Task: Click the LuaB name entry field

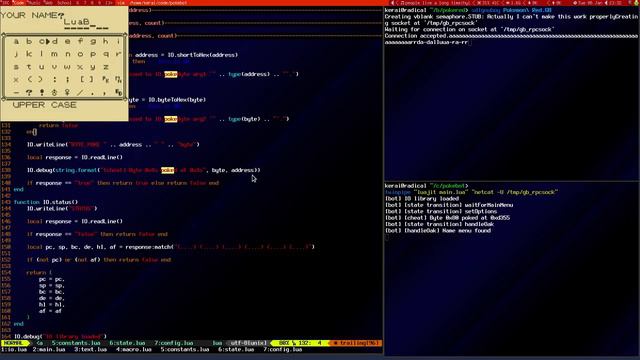Action: [86, 24]
